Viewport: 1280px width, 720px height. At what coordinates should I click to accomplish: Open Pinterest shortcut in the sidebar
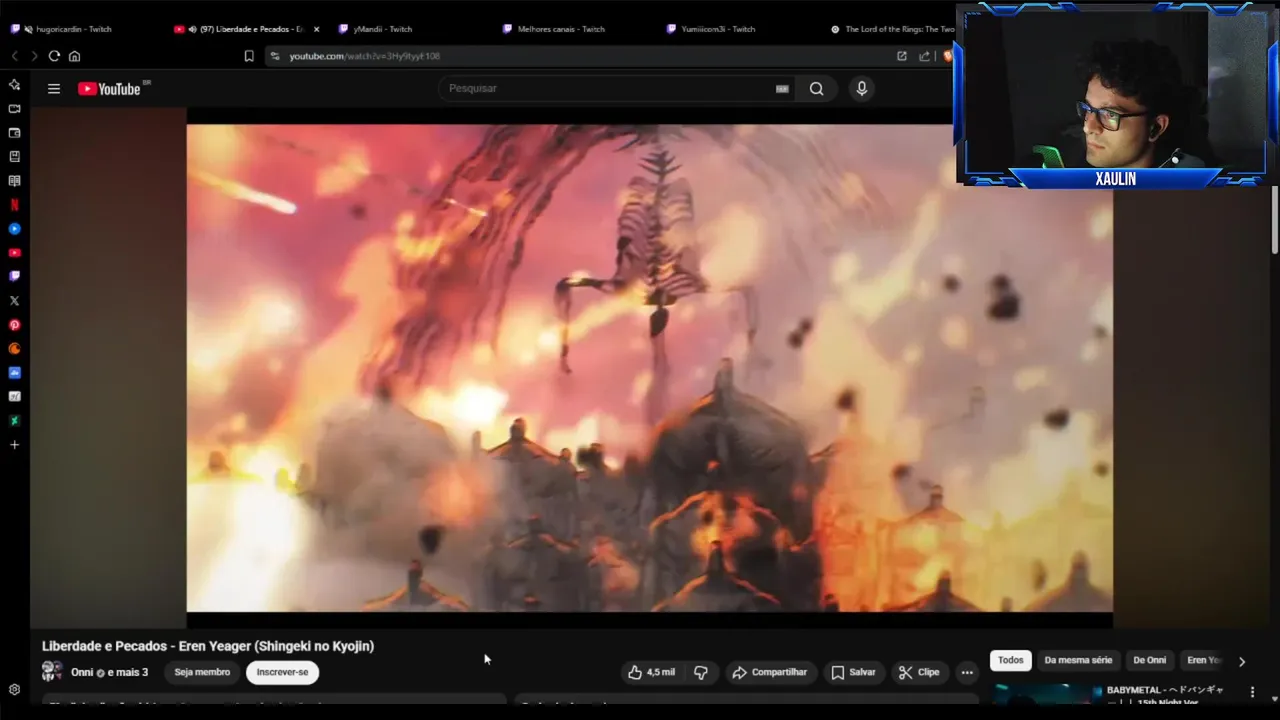(14, 325)
